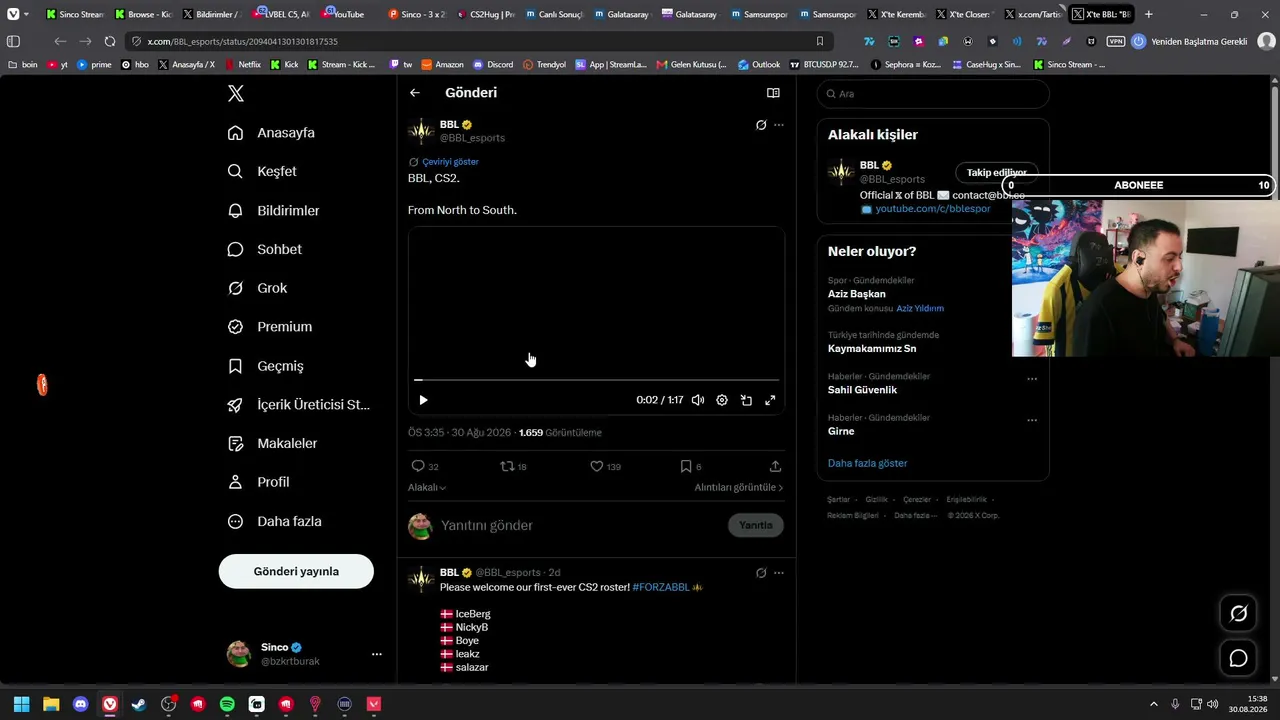
Task: Play the video in the BBL post
Action: pos(423,400)
